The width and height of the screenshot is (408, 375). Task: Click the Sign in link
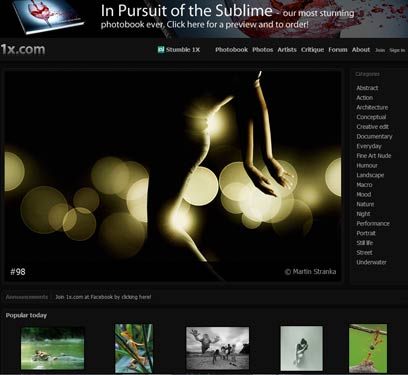click(397, 50)
